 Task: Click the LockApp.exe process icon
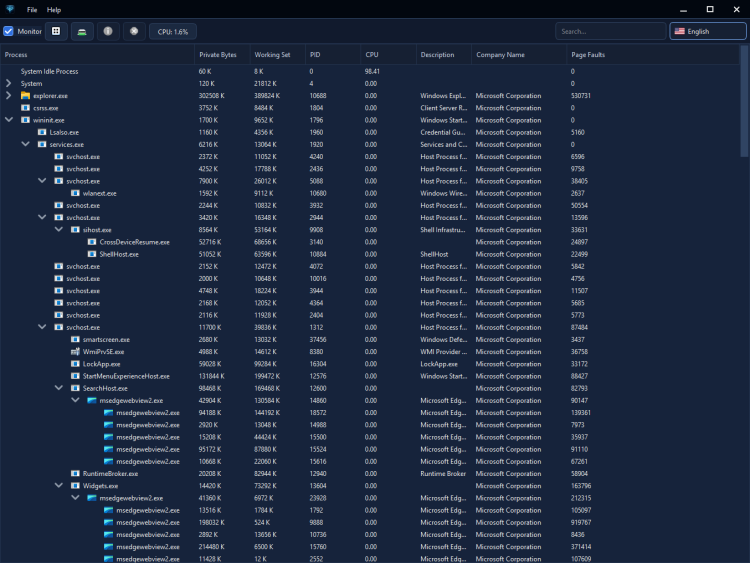click(x=75, y=364)
